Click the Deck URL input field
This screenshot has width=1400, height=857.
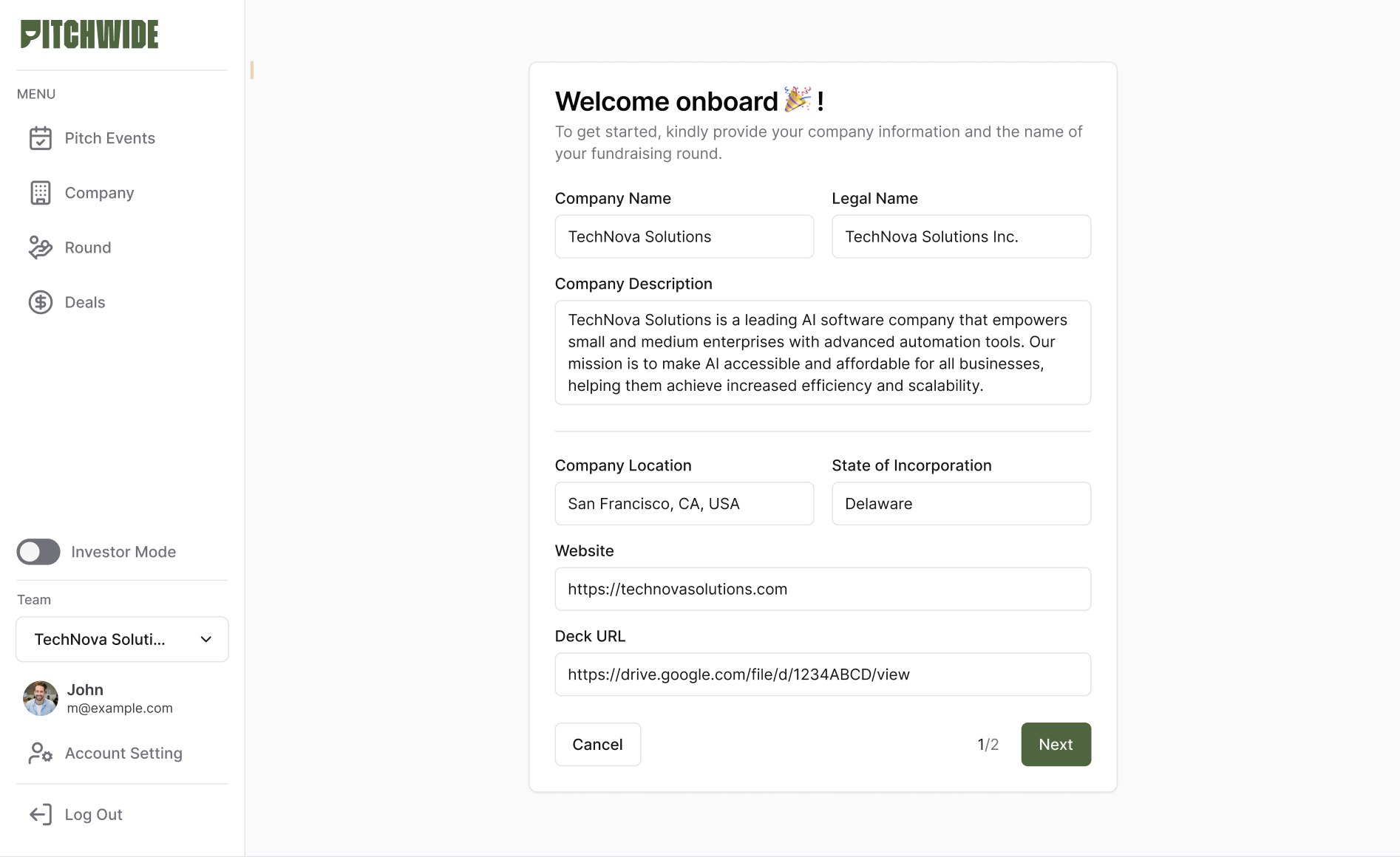pos(822,674)
